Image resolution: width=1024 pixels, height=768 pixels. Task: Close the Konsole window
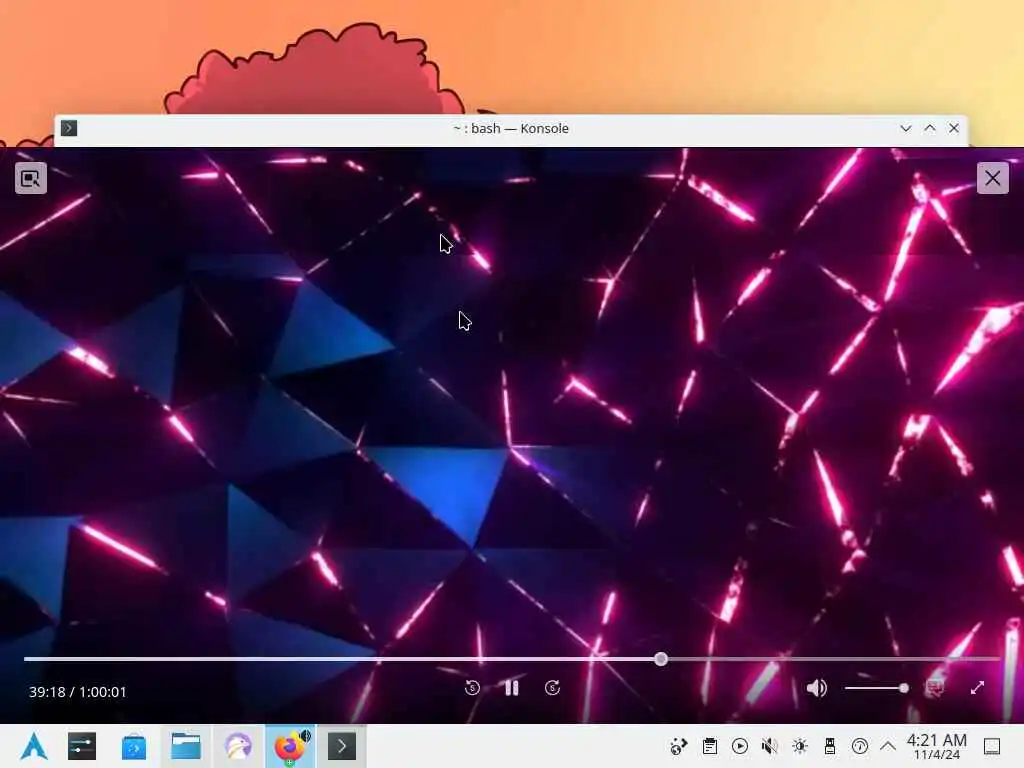(x=954, y=128)
